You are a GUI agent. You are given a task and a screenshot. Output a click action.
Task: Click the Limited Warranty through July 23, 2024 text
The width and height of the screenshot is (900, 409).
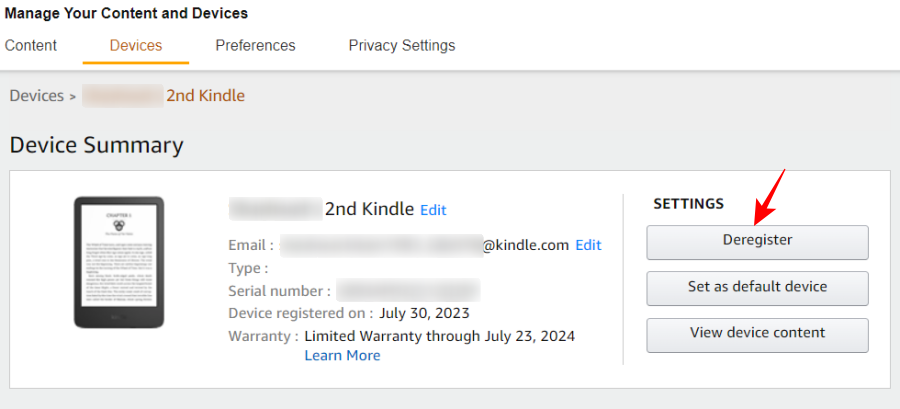[439, 336]
